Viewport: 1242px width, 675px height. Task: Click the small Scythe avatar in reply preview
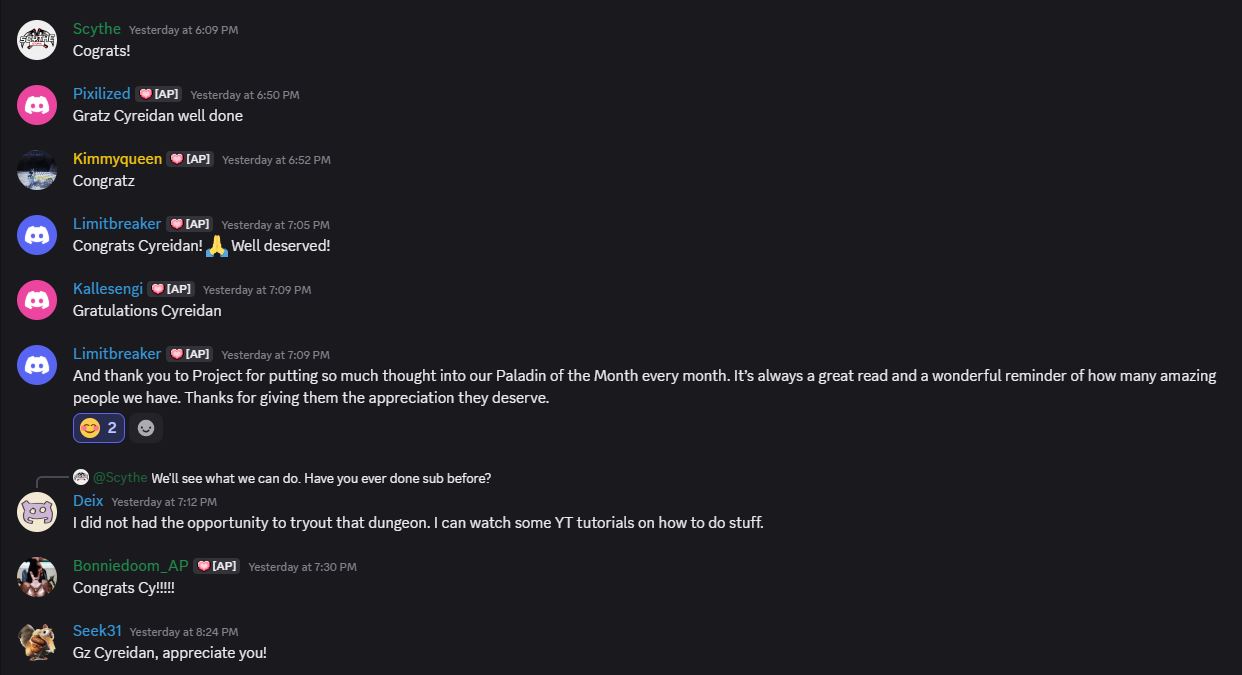pyautogui.click(x=81, y=478)
